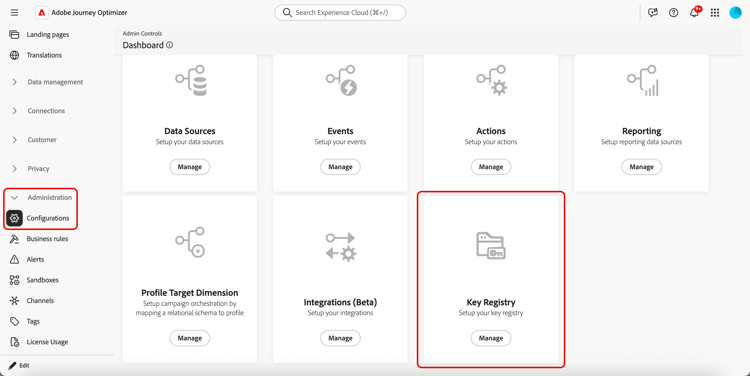
Task: Click Manage under Key Registry
Action: (491, 338)
